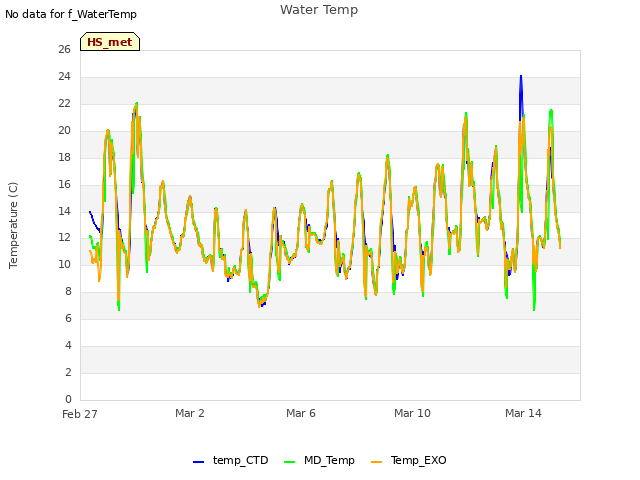Click the Mar 2 x-axis label
This screenshot has height=480, width=640.
[x=190, y=413]
